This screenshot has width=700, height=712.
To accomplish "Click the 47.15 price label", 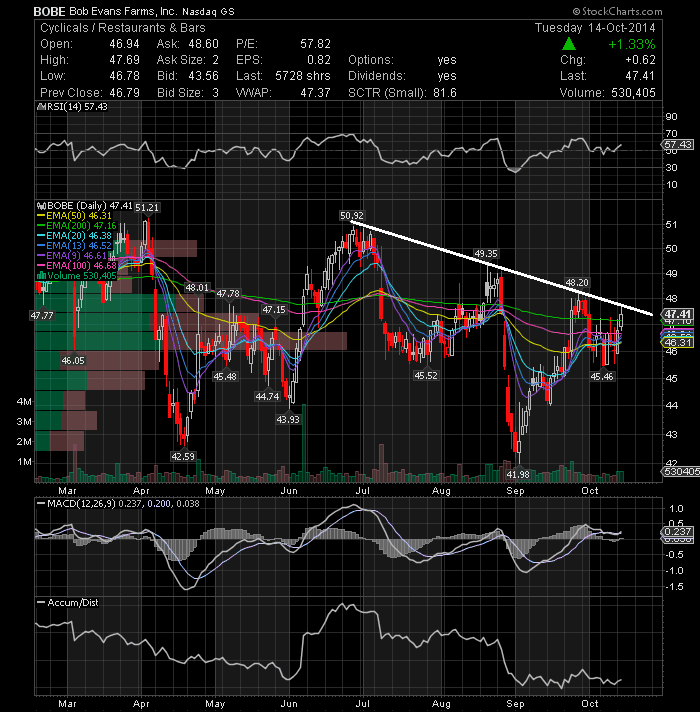I will [x=274, y=310].
